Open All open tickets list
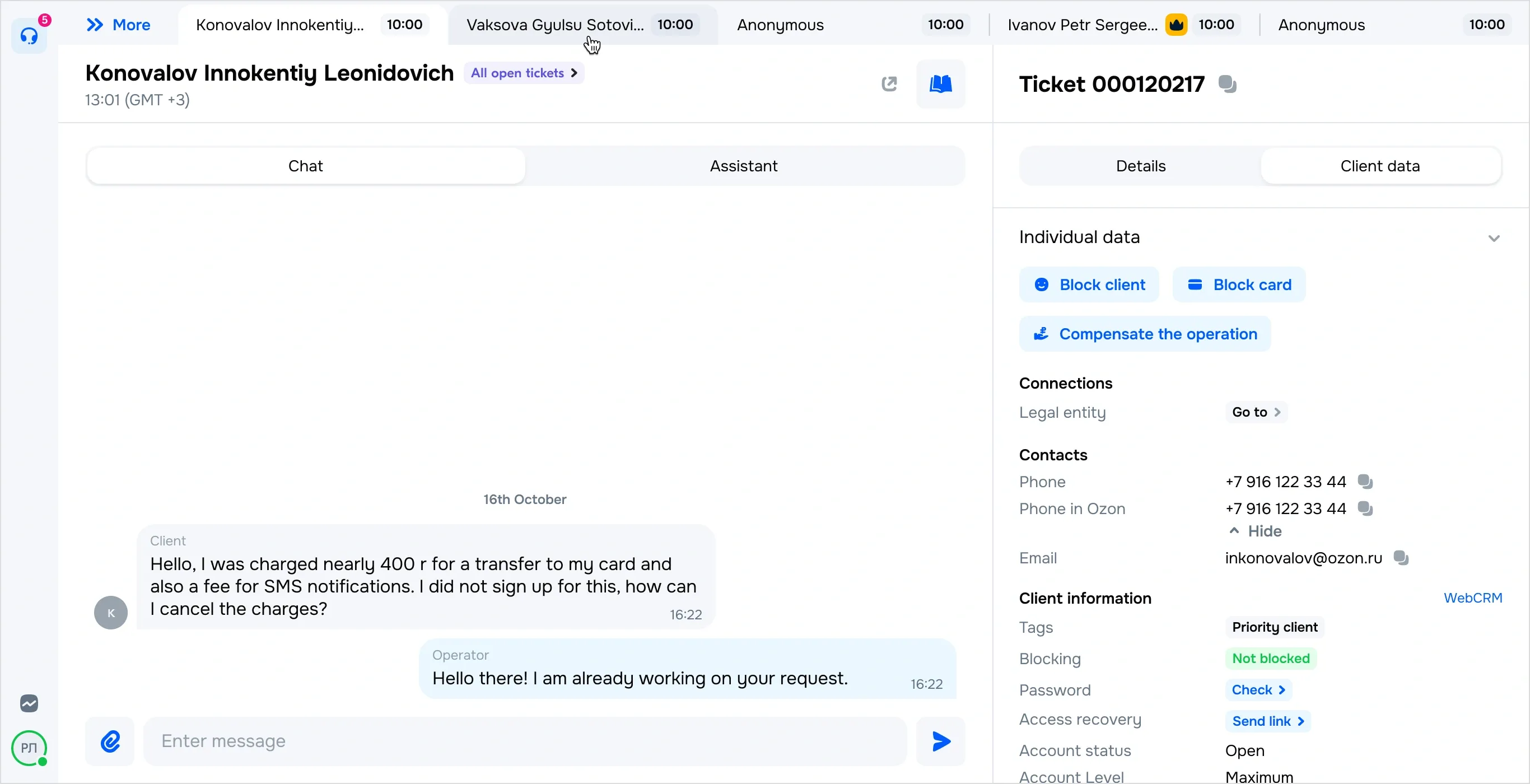Viewport: 1530px width, 784px height. coord(524,73)
